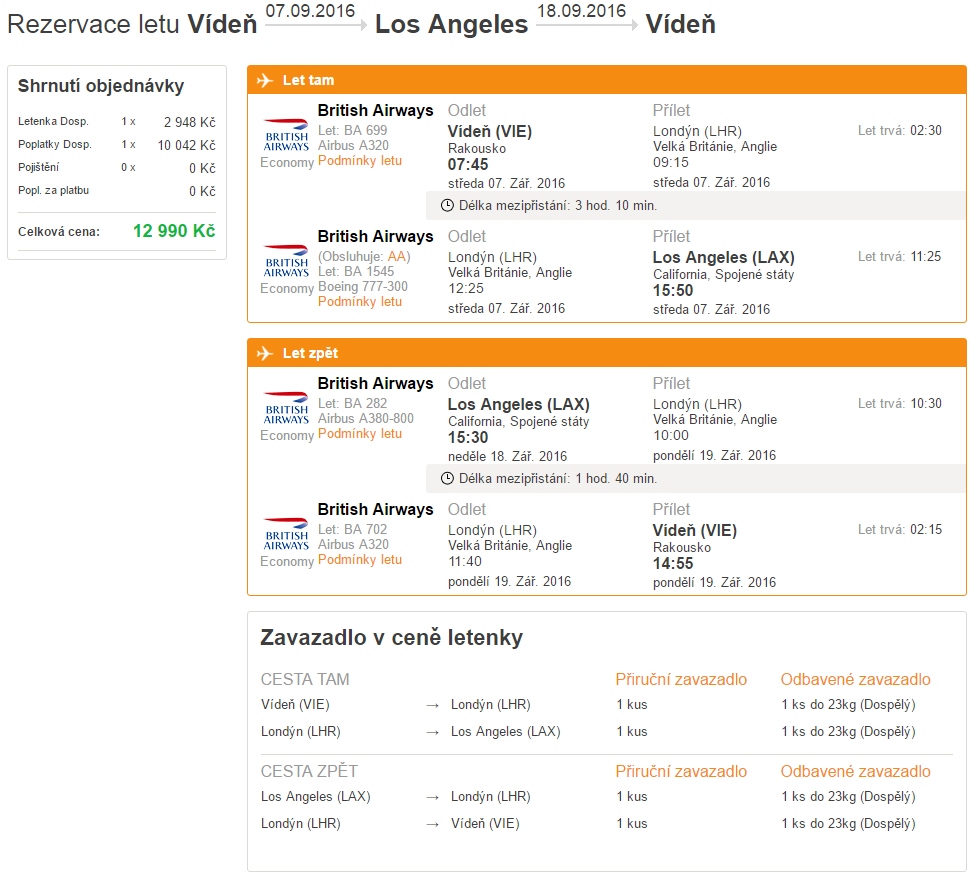The height and width of the screenshot is (875, 969).
Task: Click clock icon by 1 hod. 40 min. layover
Action: [x=447, y=479]
